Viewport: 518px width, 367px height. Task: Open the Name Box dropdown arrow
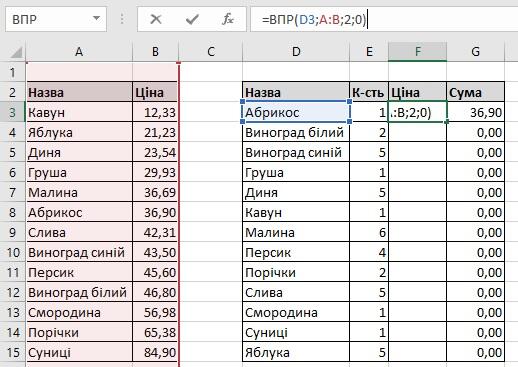[x=96, y=18]
